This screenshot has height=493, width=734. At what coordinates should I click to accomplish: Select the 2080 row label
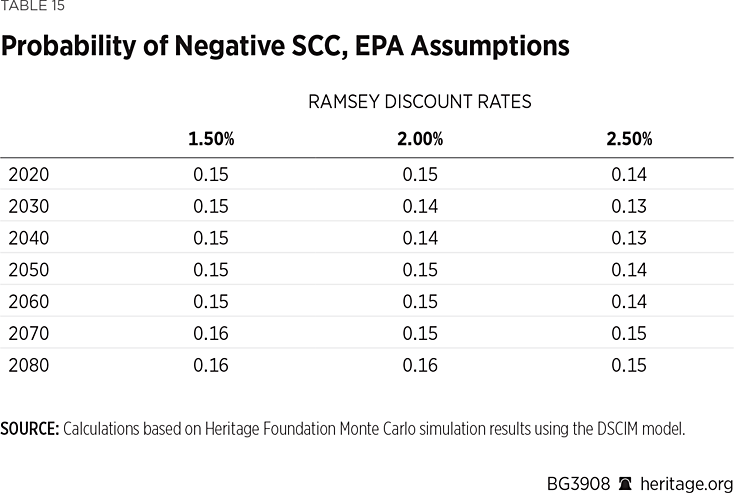28,365
